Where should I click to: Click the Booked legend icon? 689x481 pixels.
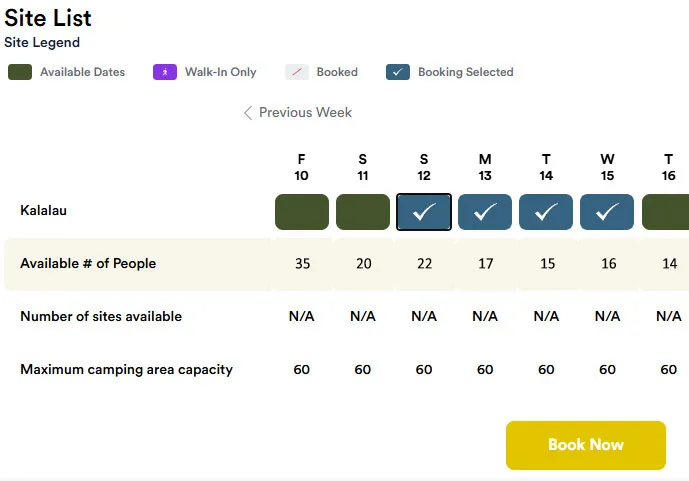[x=297, y=72]
